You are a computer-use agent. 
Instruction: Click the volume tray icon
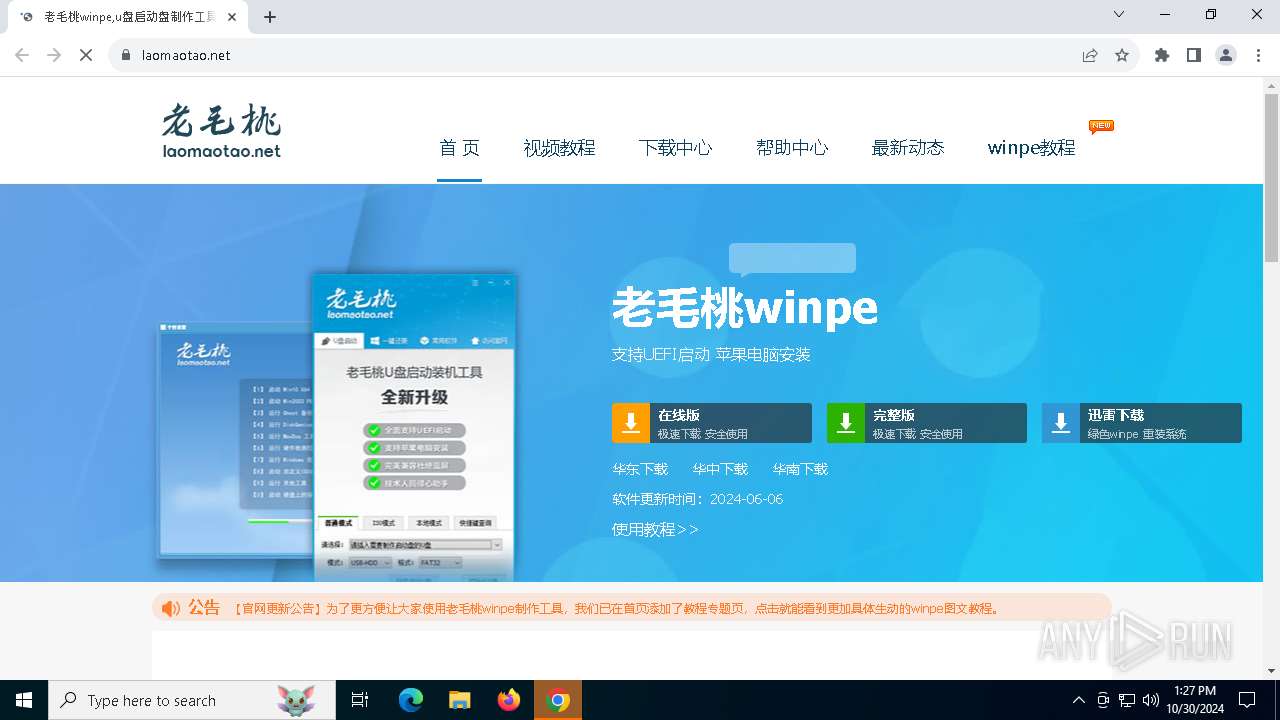pos(1151,700)
